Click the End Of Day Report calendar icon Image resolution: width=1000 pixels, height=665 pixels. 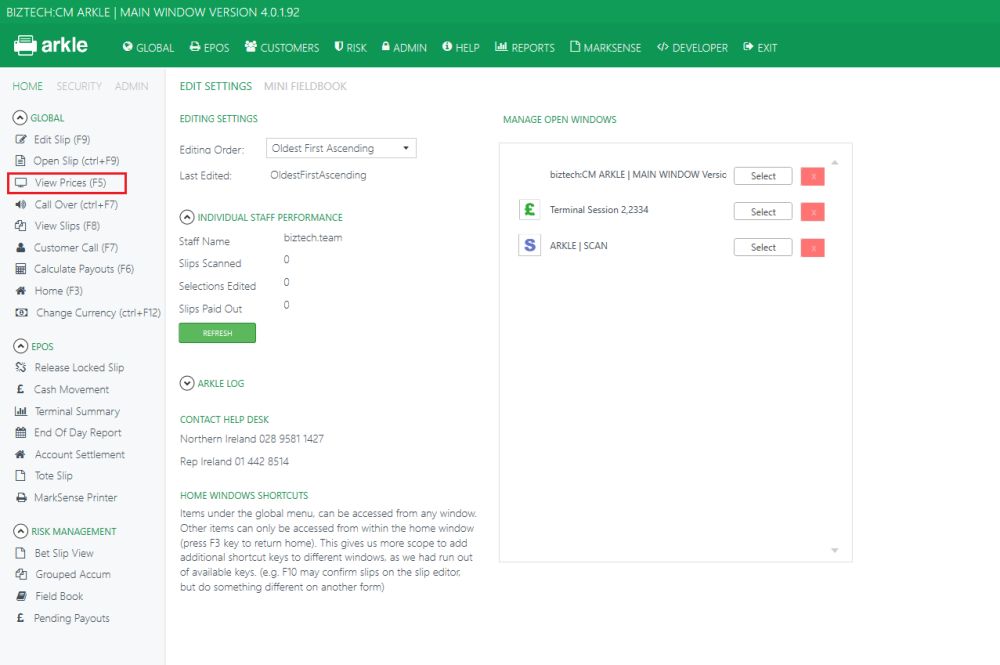click(19, 432)
